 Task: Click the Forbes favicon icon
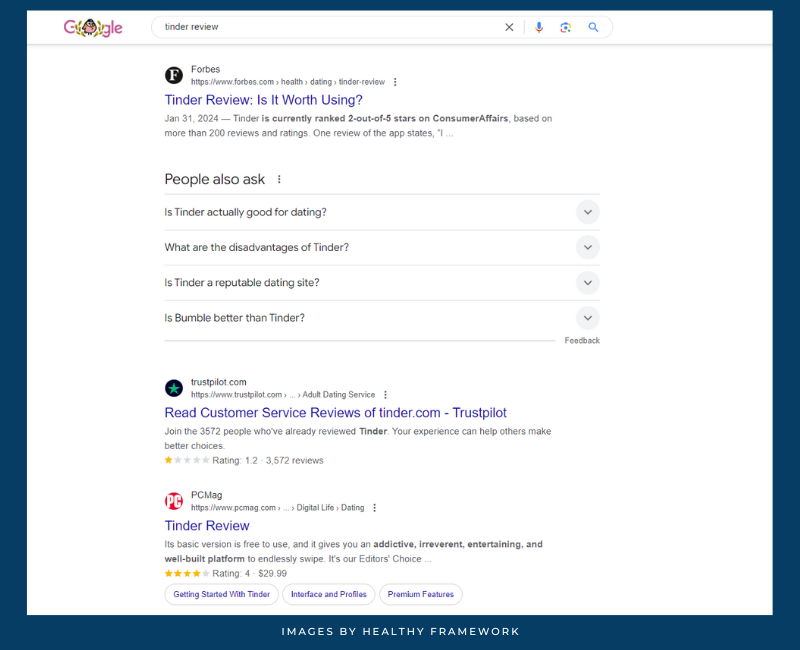pyautogui.click(x=174, y=75)
